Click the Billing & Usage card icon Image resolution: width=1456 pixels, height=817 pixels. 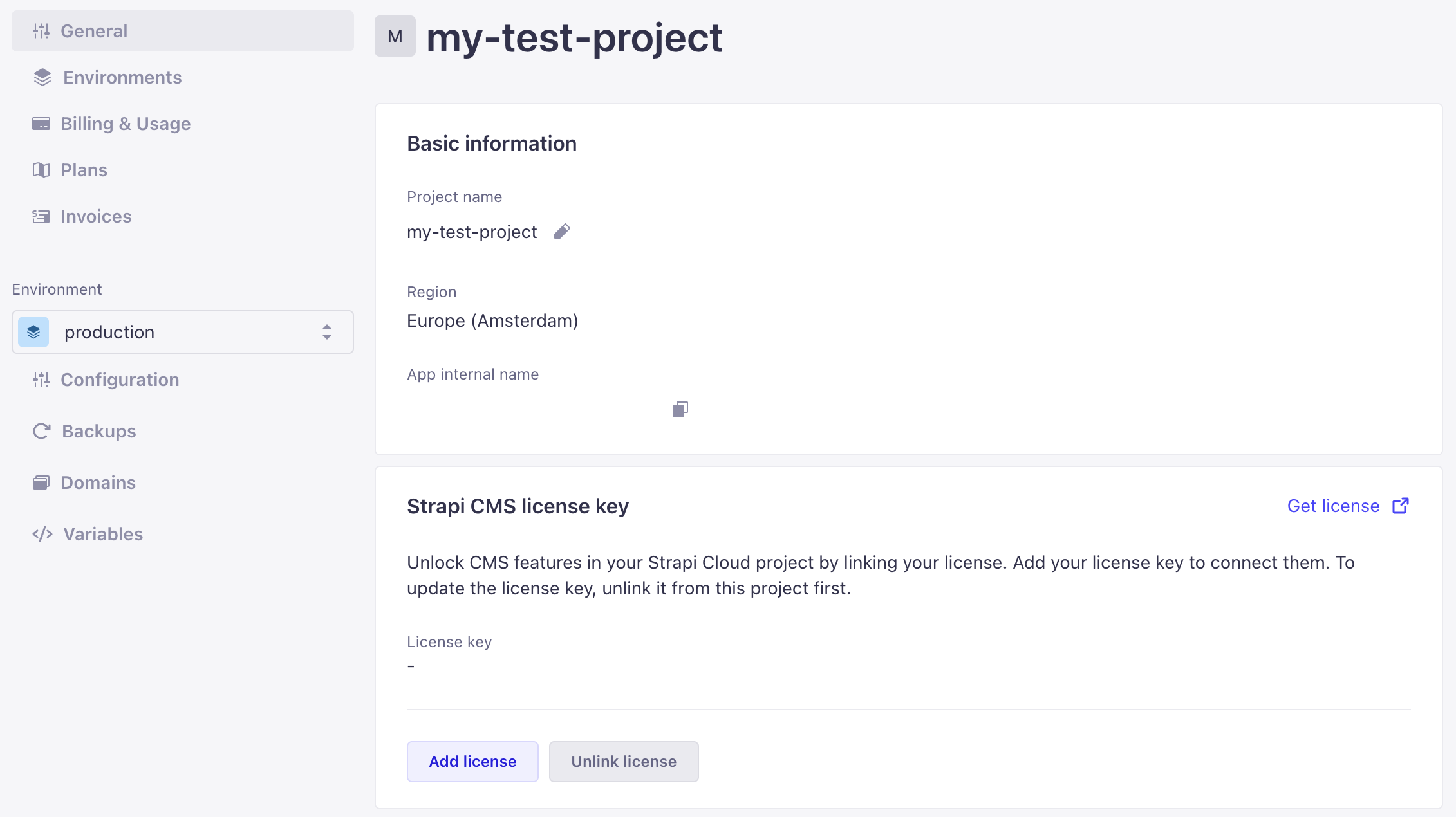coord(41,124)
